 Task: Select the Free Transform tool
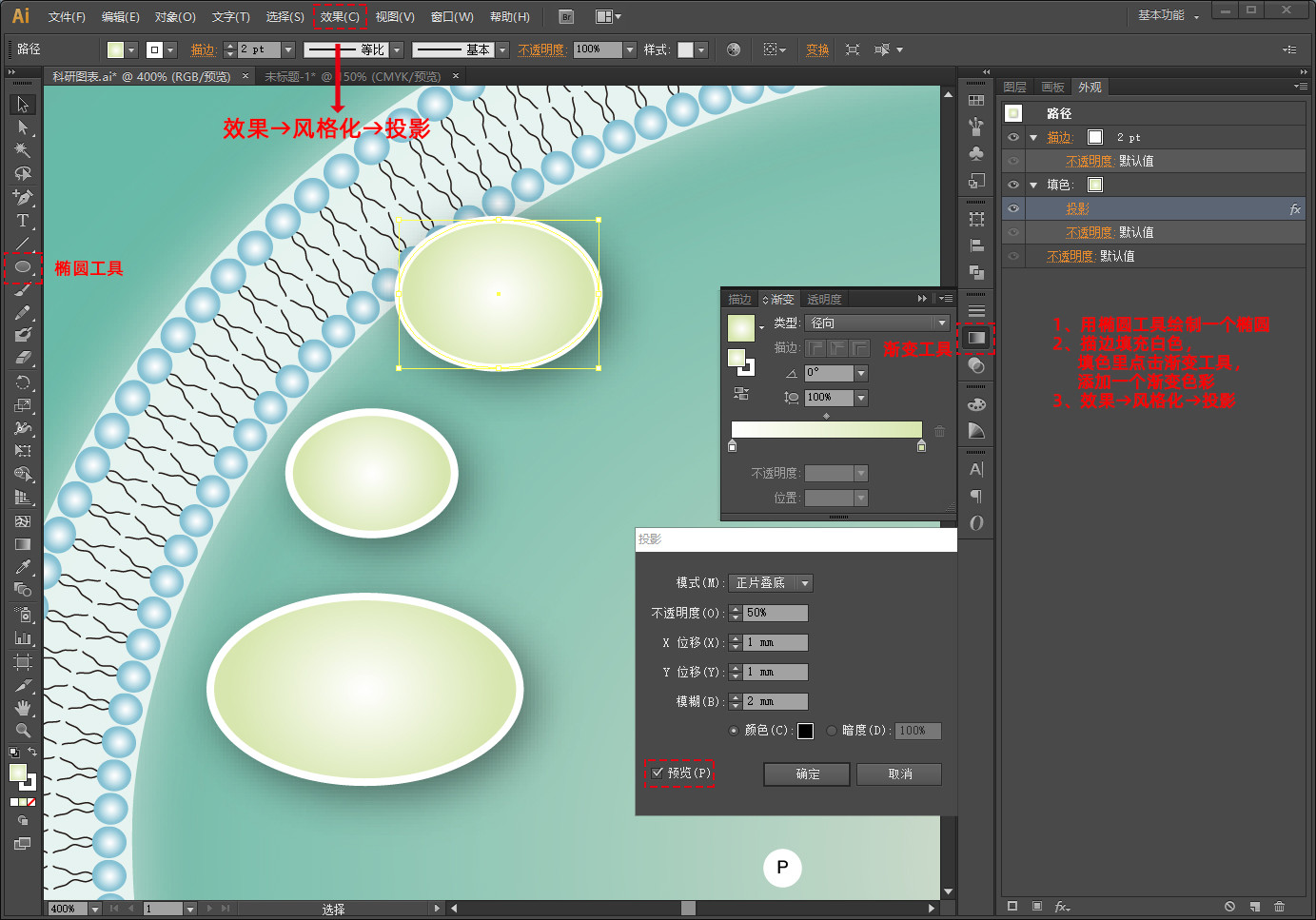pyautogui.click(x=23, y=451)
